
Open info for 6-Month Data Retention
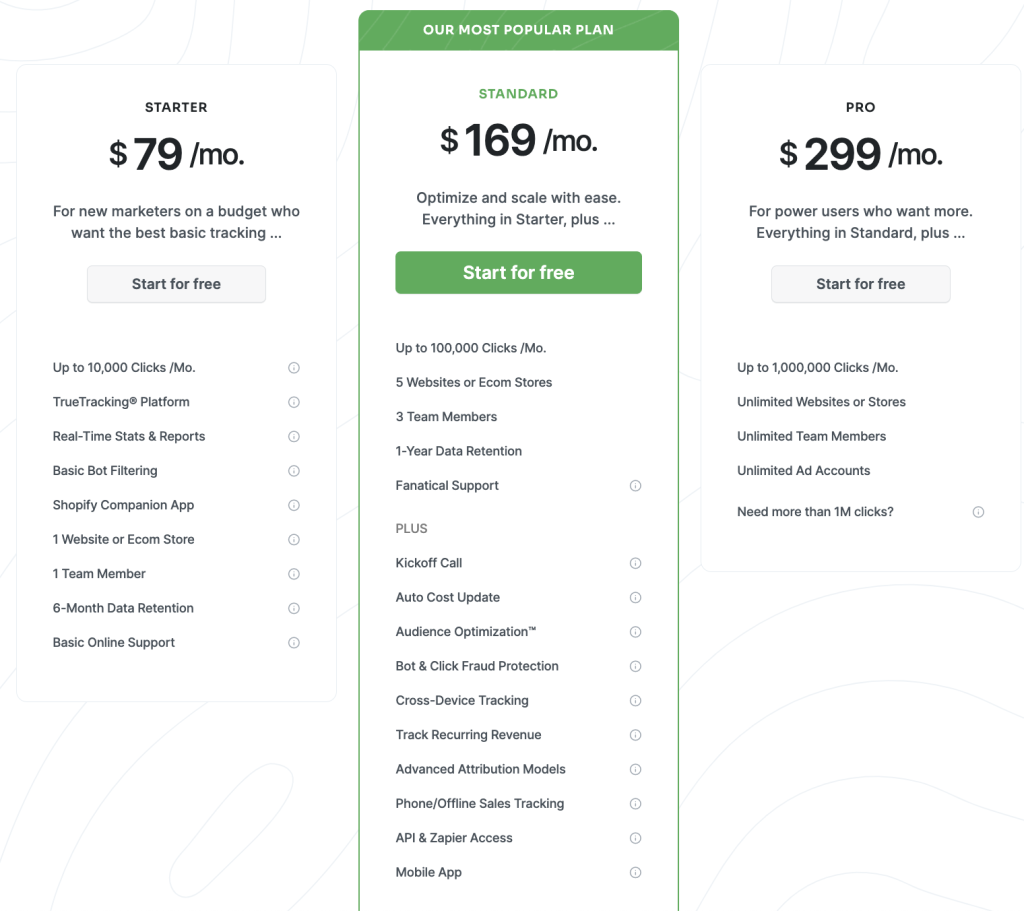pos(294,608)
